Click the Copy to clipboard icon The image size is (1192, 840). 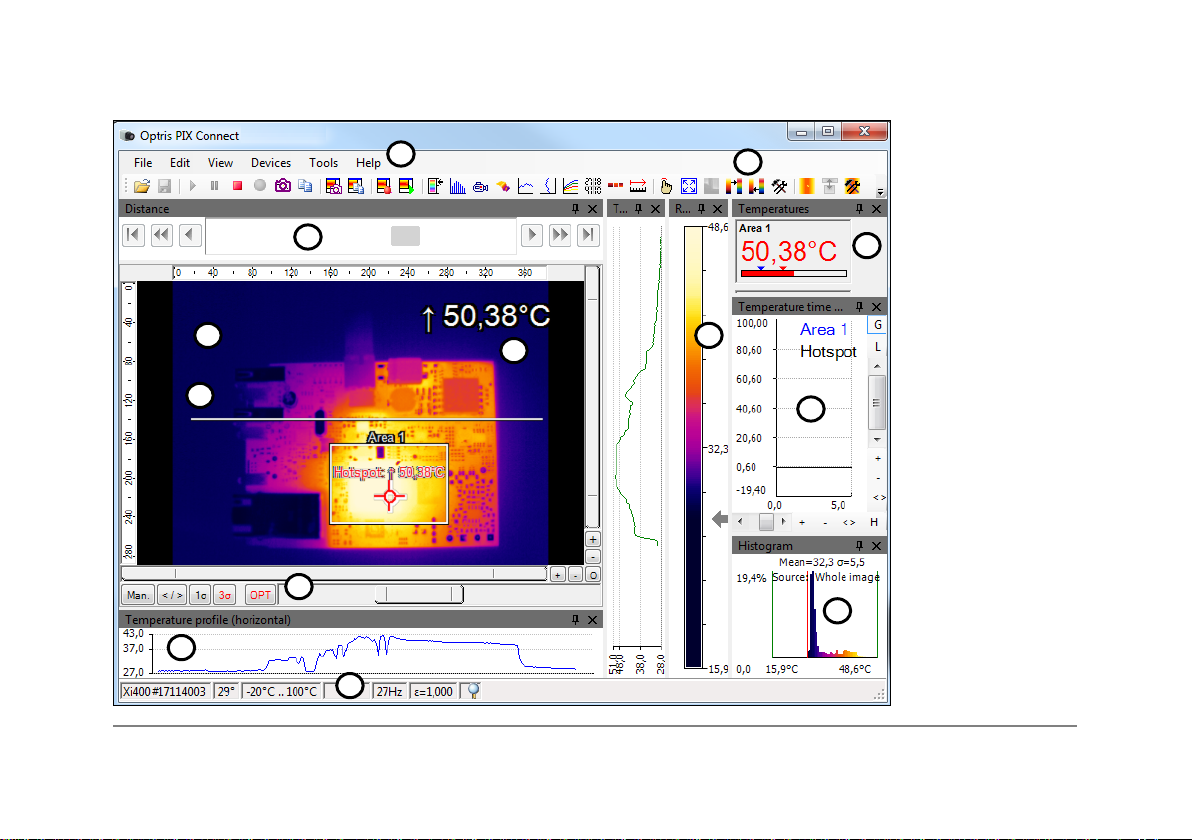pyautogui.click(x=306, y=186)
